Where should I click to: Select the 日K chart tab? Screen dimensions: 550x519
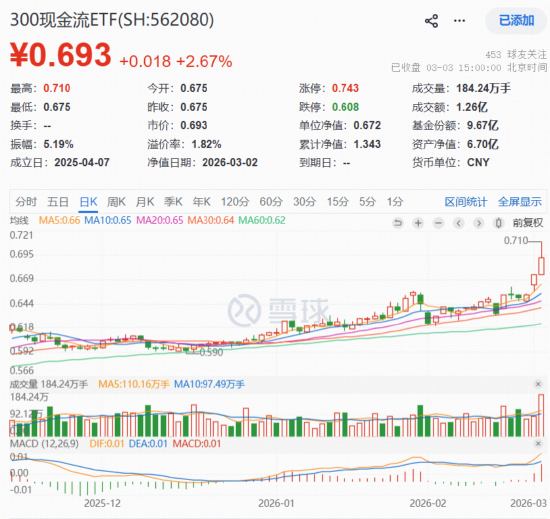(88, 202)
